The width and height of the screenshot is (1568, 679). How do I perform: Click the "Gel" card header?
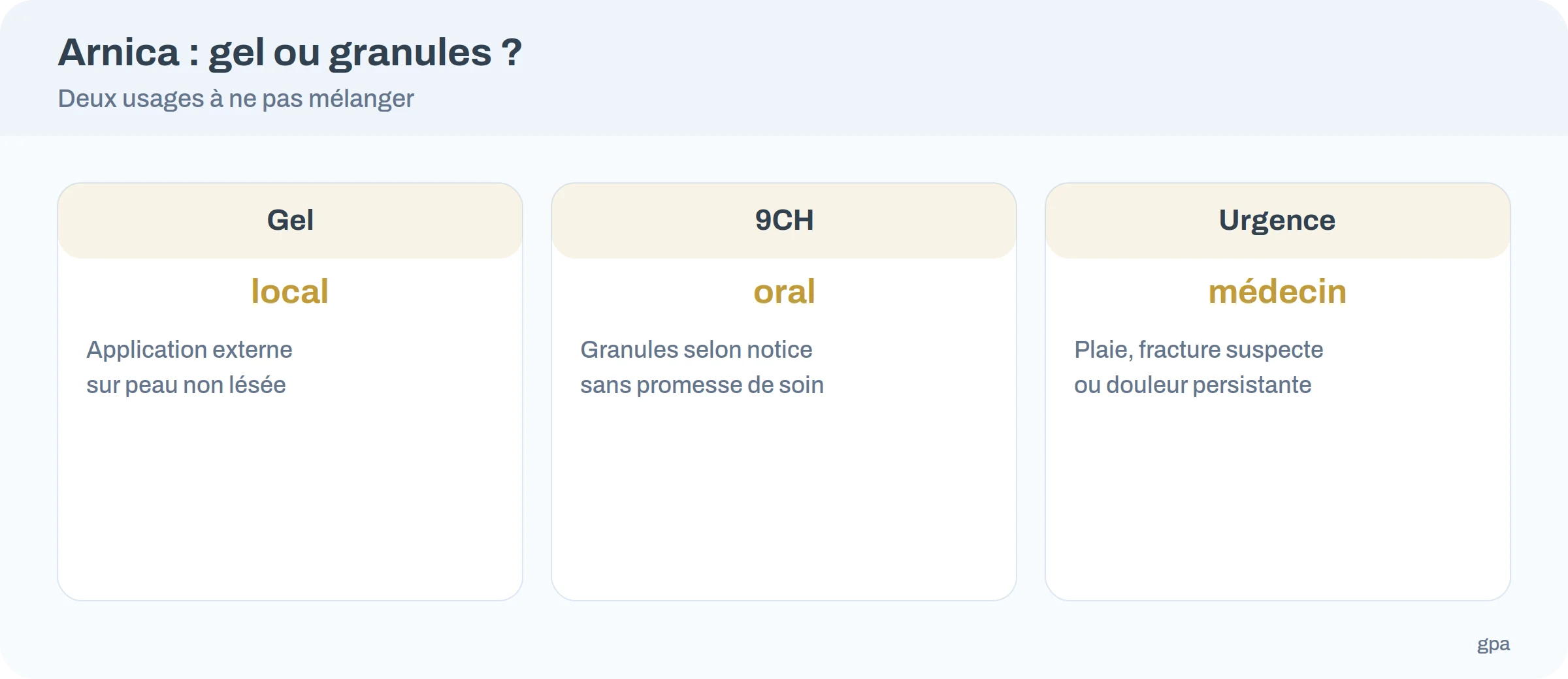point(290,221)
